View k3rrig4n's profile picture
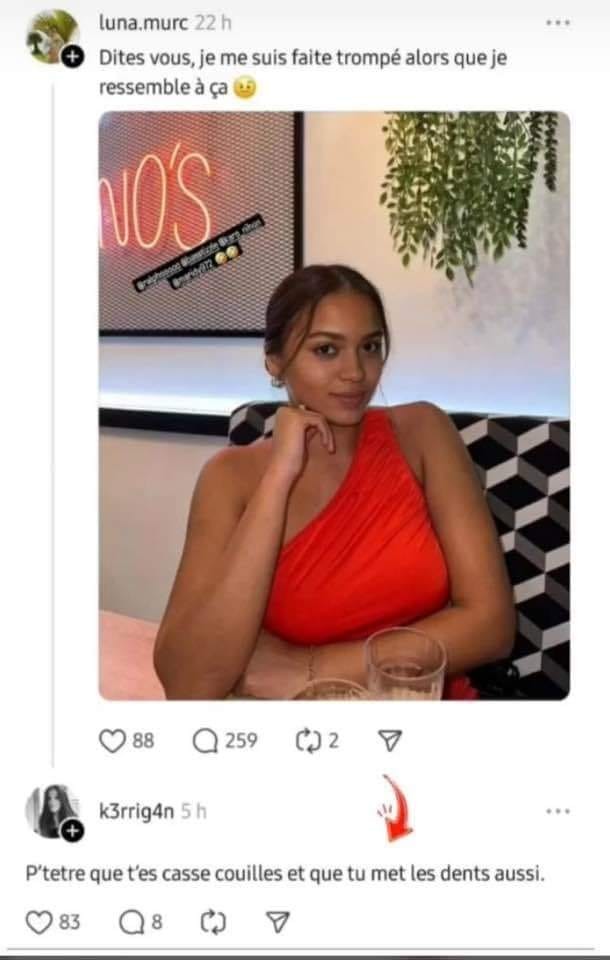This screenshot has width=610, height=960. [53, 811]
